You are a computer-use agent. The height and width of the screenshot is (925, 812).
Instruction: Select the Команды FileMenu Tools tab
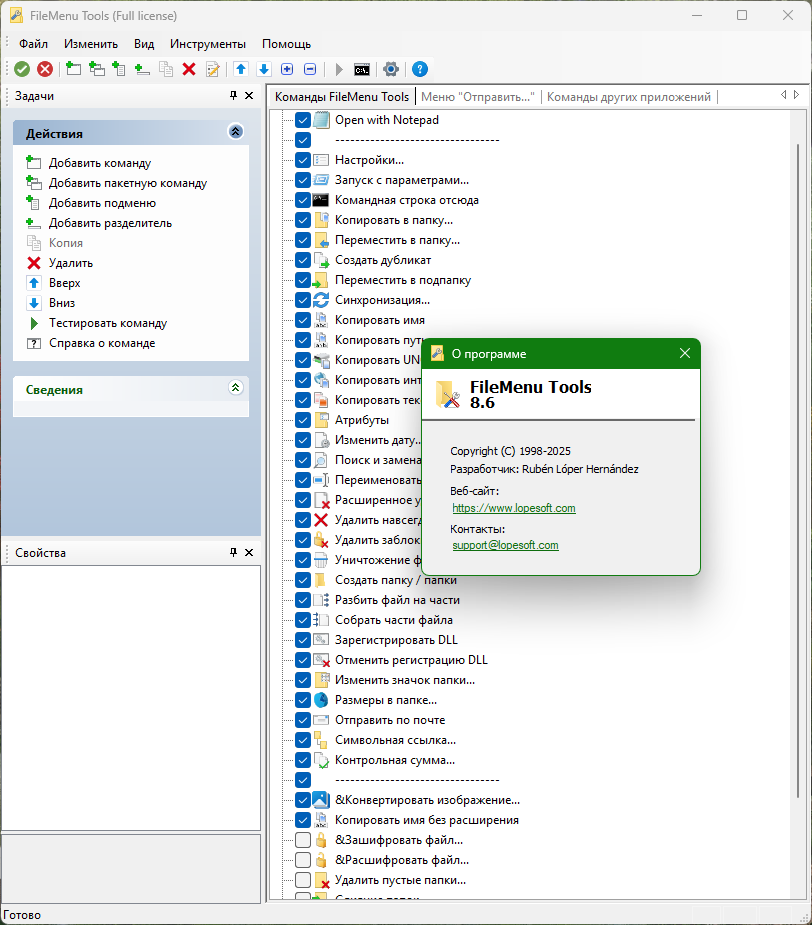point(342,97)
